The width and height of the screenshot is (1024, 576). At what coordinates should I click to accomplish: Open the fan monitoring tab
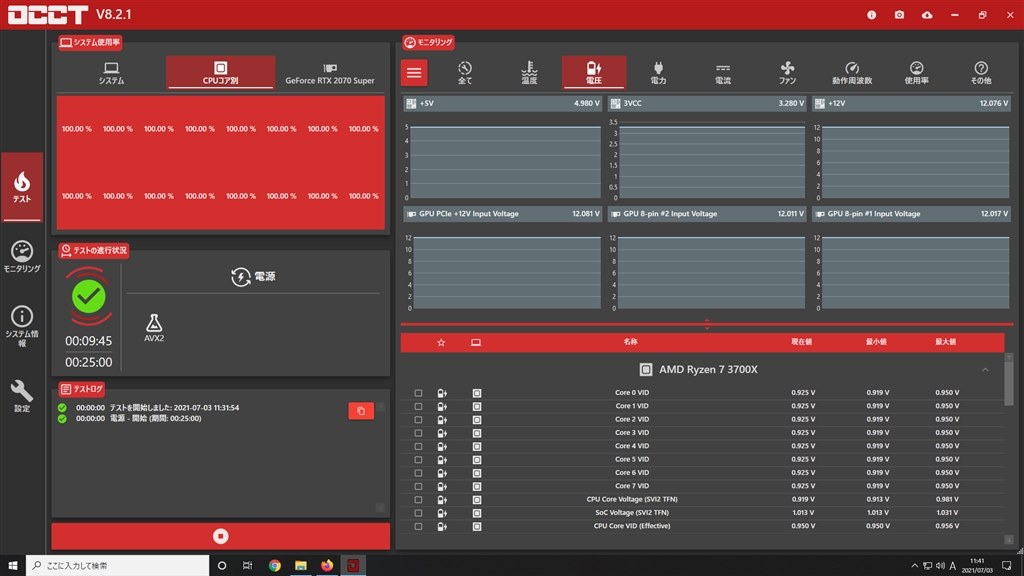(787, 72)
